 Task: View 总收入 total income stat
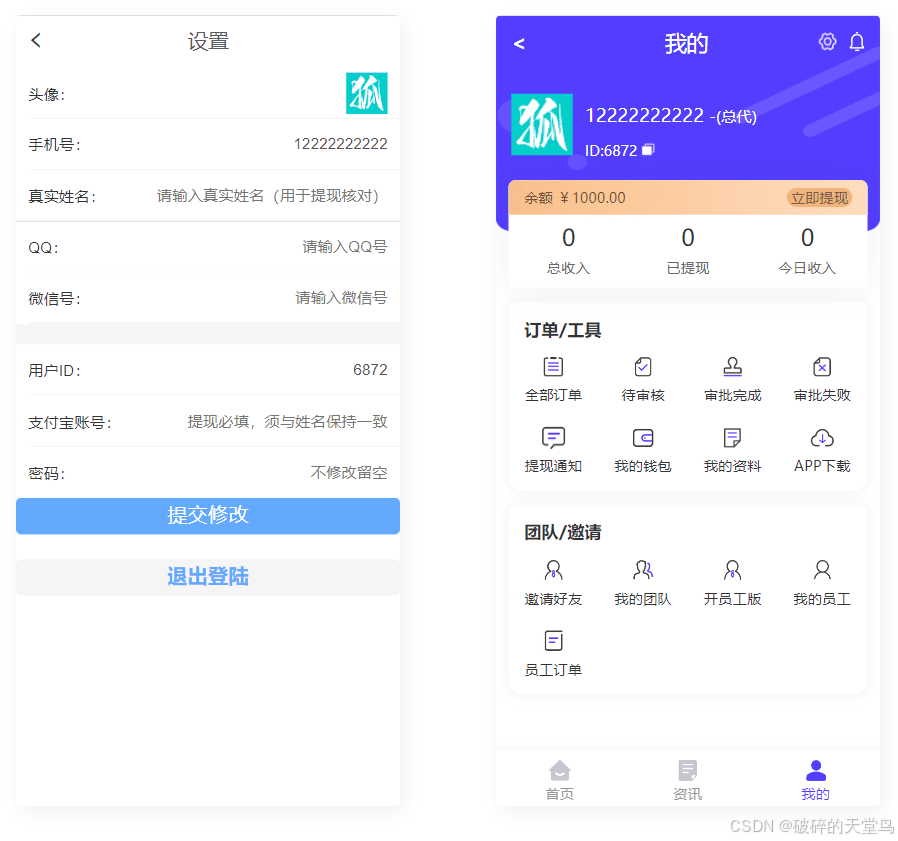[x=568, y=250]
